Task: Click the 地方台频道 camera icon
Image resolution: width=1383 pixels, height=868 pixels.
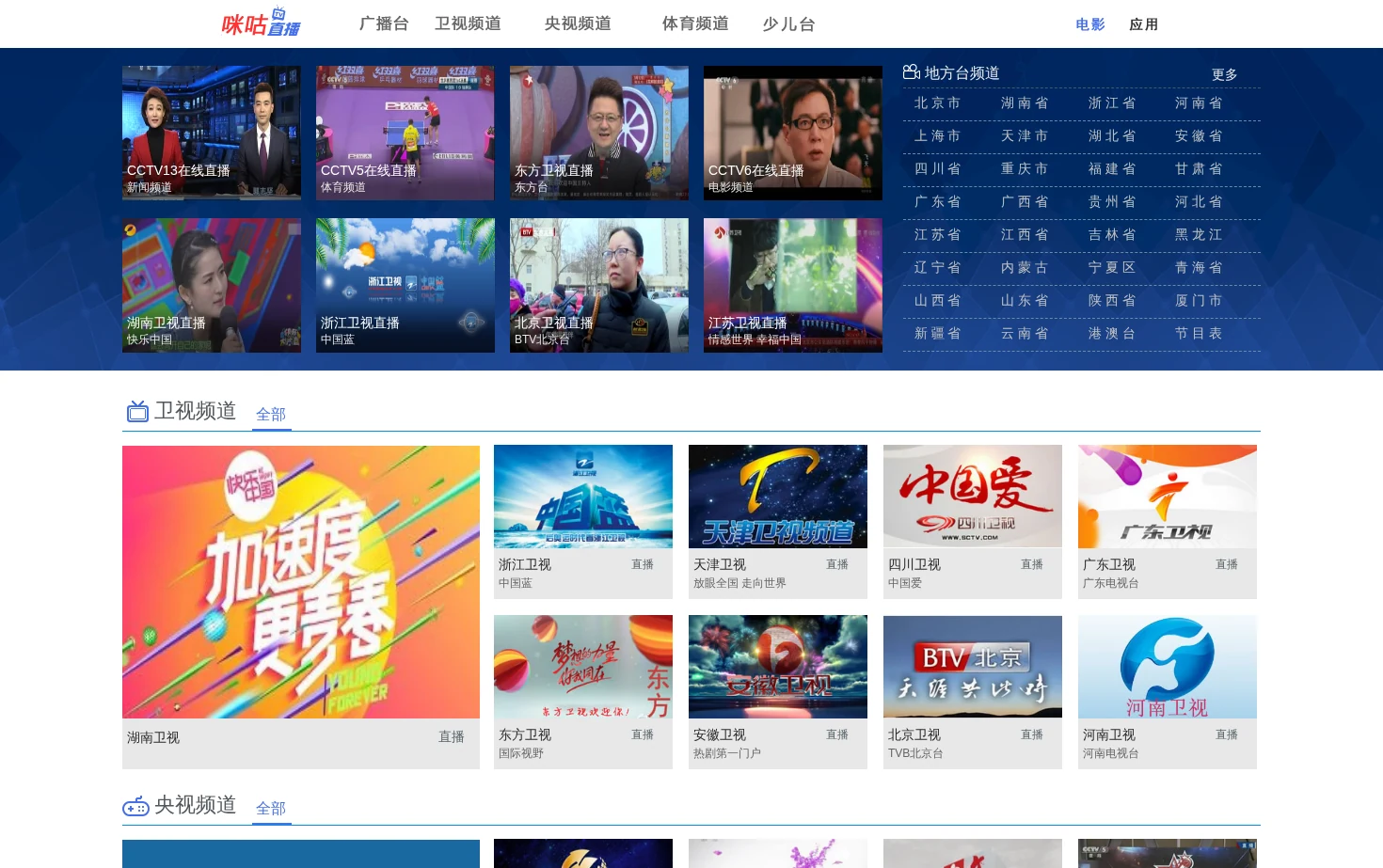Action: point(911,72)
